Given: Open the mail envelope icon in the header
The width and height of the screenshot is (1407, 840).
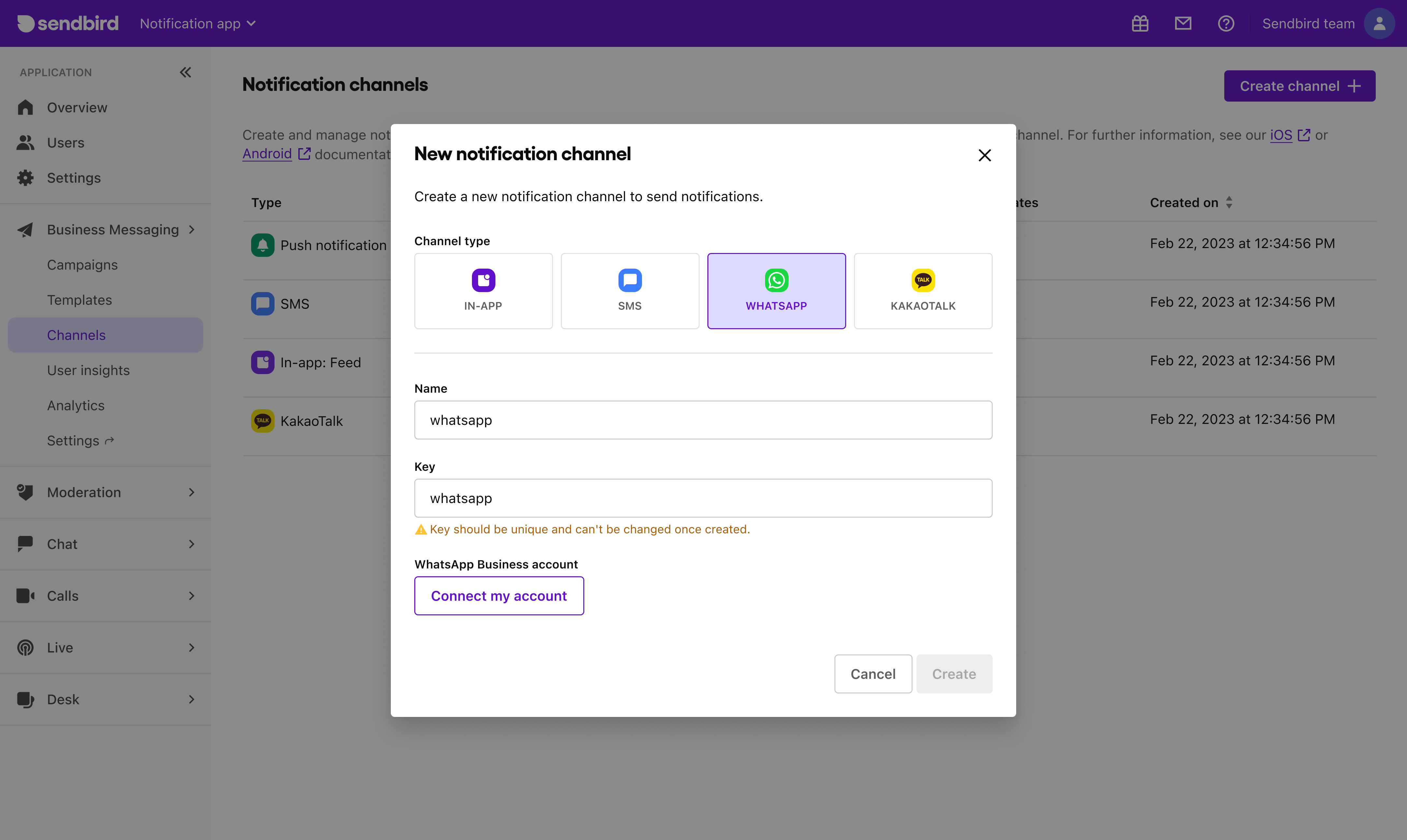Looking at the screenshot, I should click(x=1183, y=23).
